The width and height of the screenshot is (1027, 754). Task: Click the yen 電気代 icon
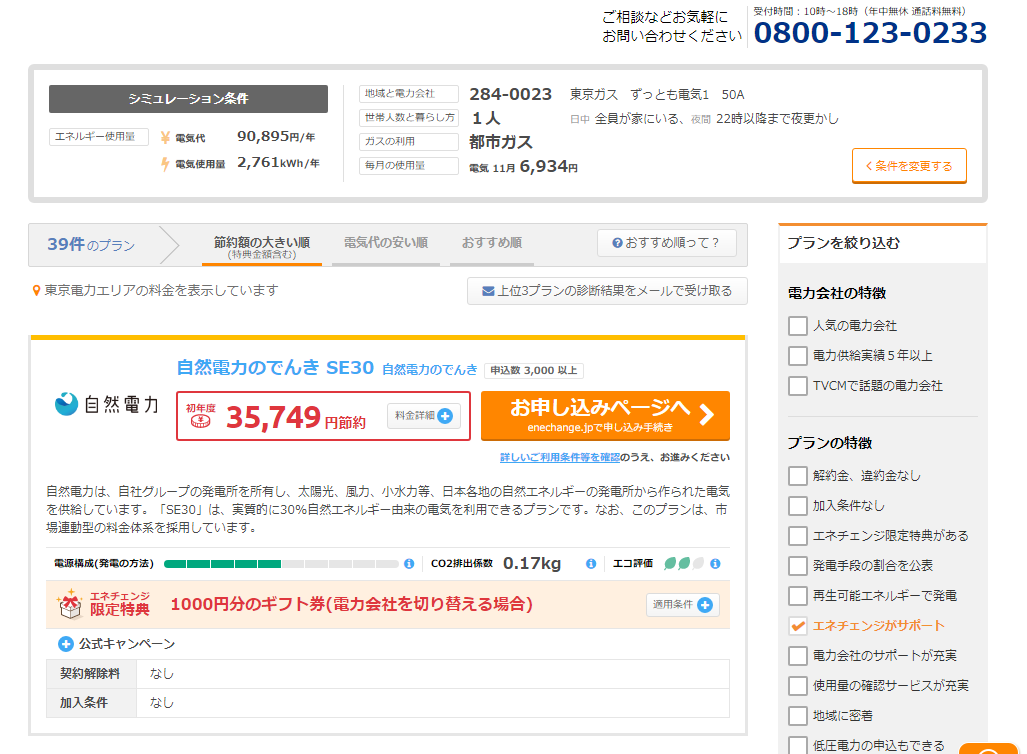pyautogui.click(x=165, y=138)
